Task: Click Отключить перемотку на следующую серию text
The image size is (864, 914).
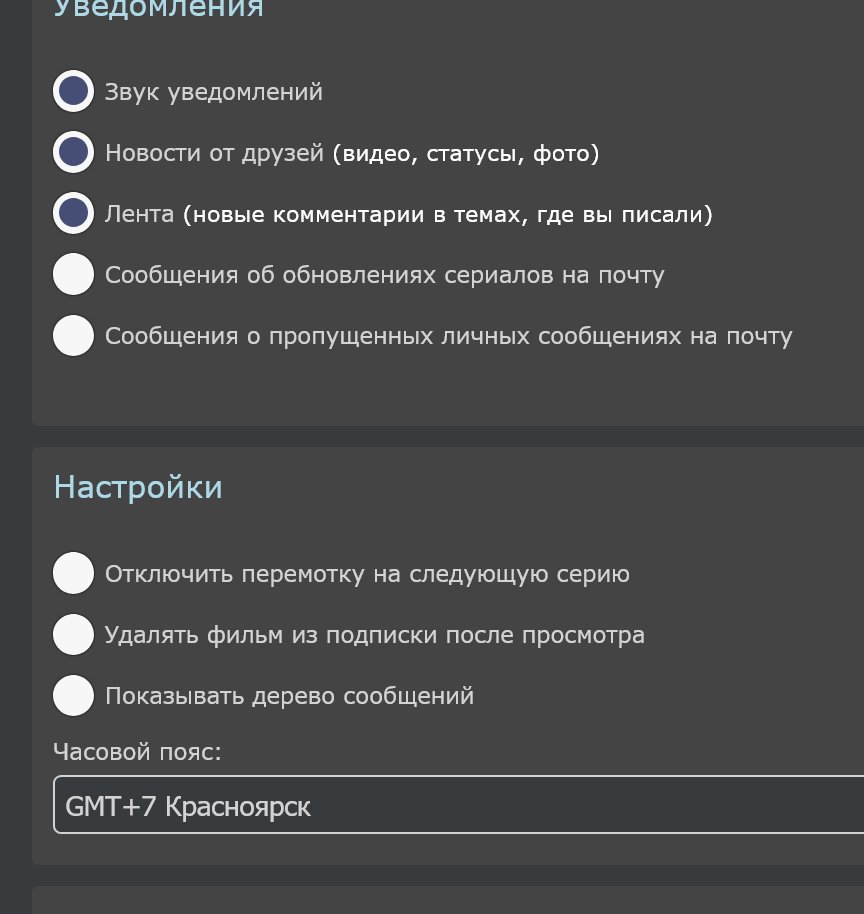Action: point(367,575)
